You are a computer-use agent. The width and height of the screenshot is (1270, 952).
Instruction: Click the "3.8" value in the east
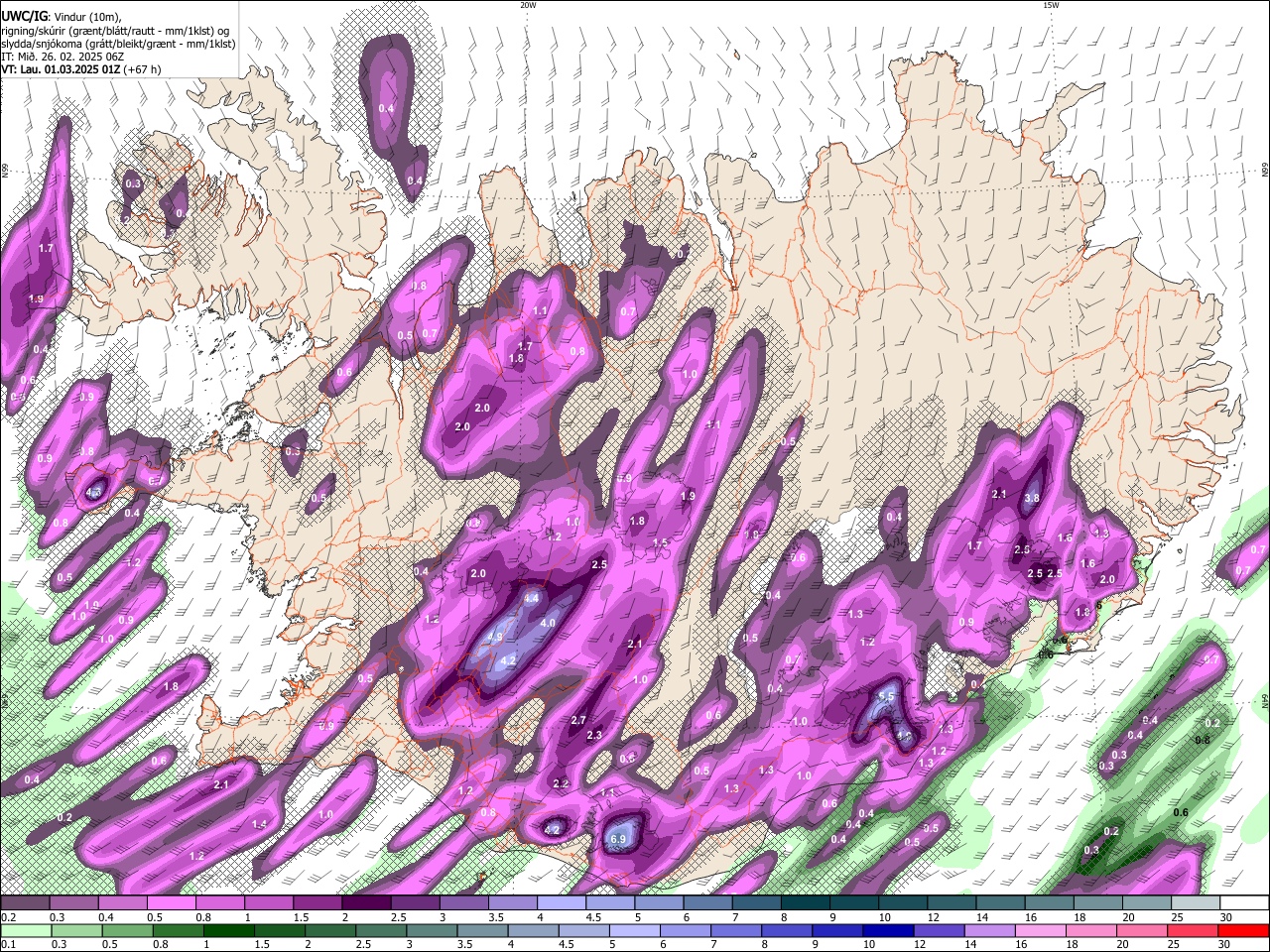tap(1032, 498)
